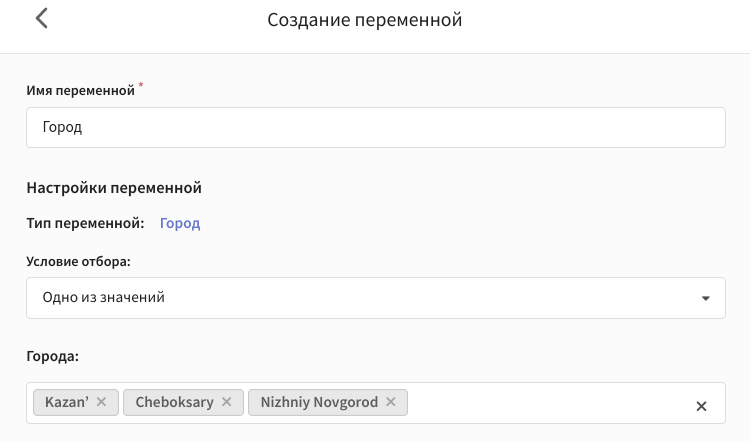Click the Имя переменной field label
This screenshot has height=441, width=750.
click(80, 90)
